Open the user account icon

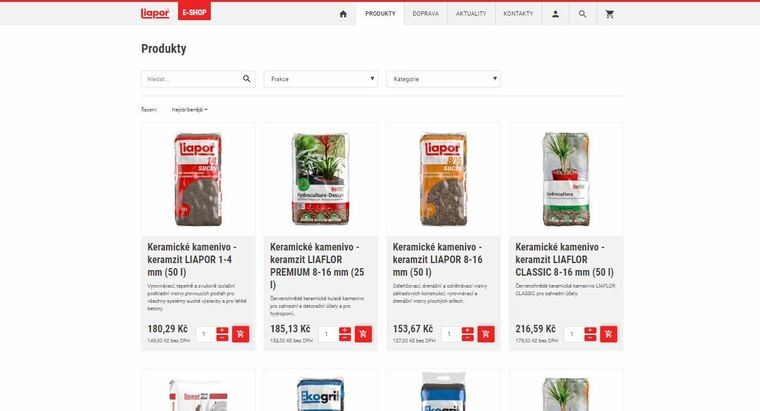pyautogui.click(x=555, y=14)
